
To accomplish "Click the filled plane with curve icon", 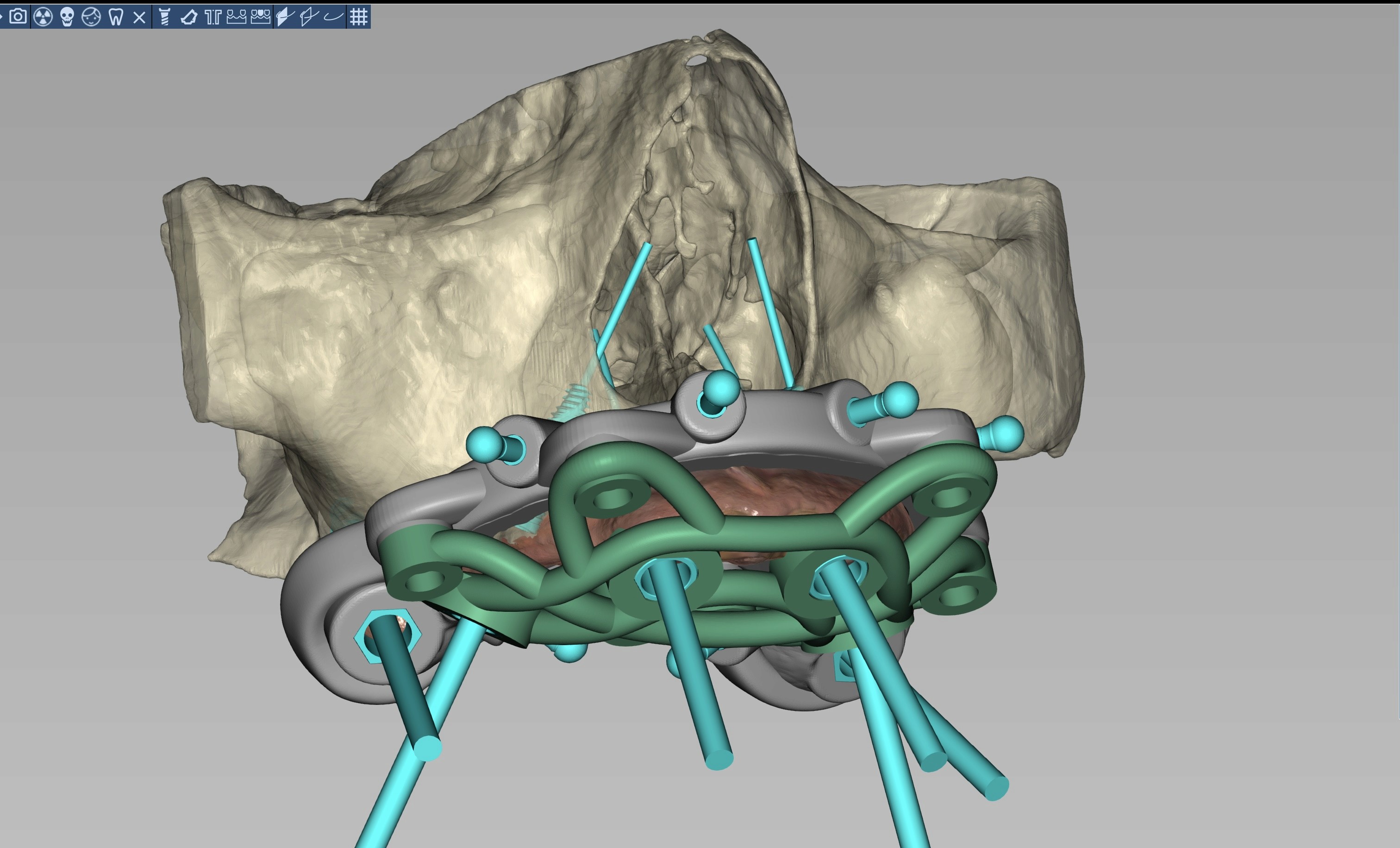I will [x=284, y=17].
